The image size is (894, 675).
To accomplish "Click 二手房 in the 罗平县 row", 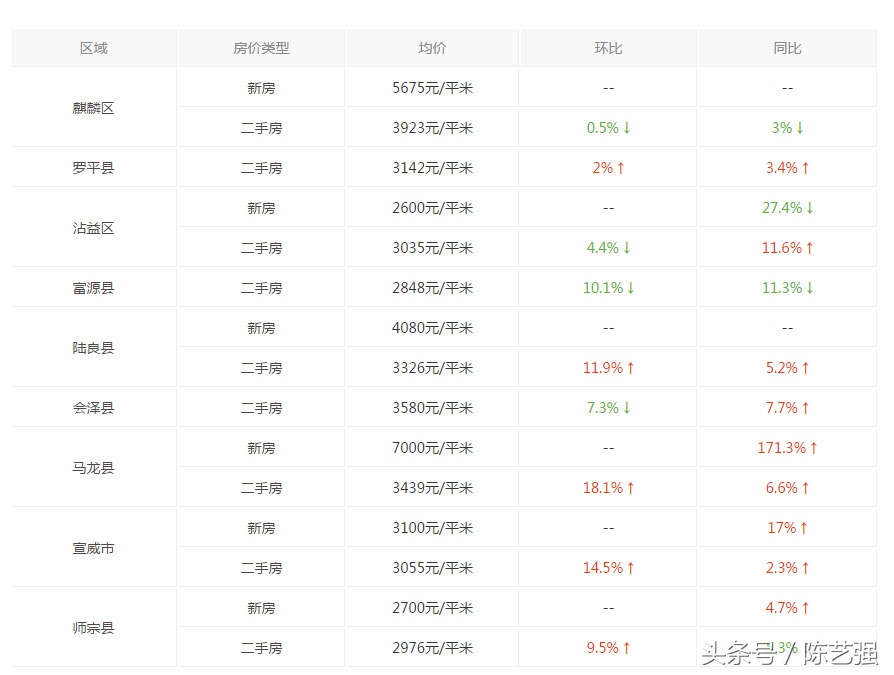I will click(261, 168).
